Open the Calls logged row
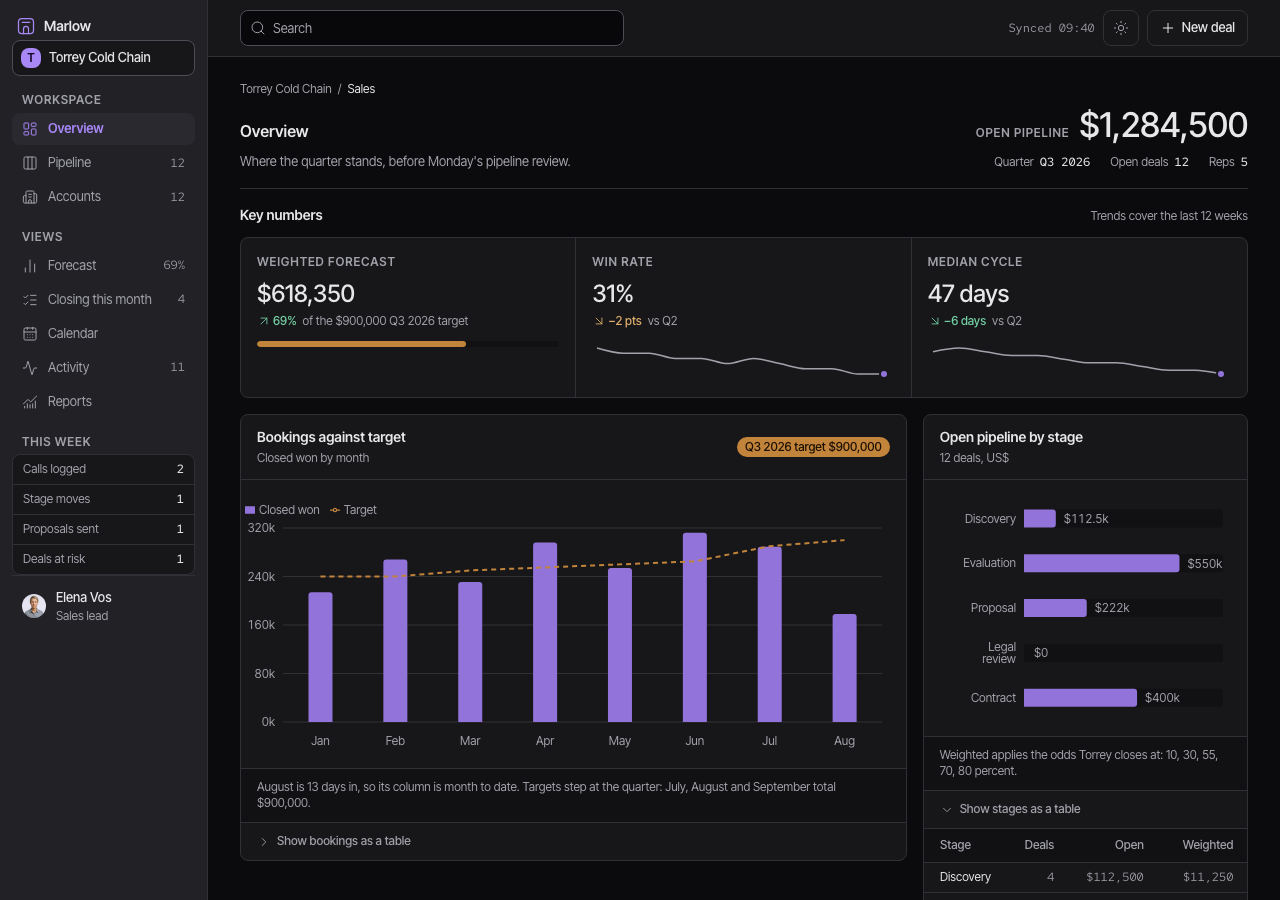 pyautogui.click(x=103, y=469)
